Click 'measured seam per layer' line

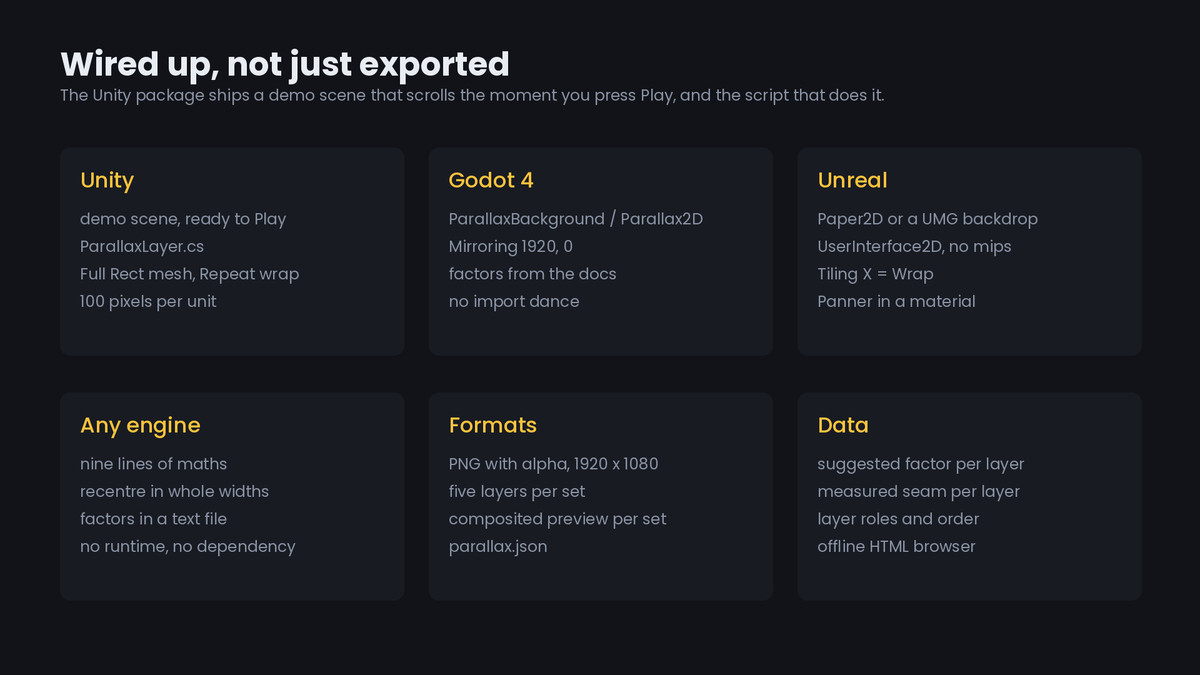tap(919, 491)
